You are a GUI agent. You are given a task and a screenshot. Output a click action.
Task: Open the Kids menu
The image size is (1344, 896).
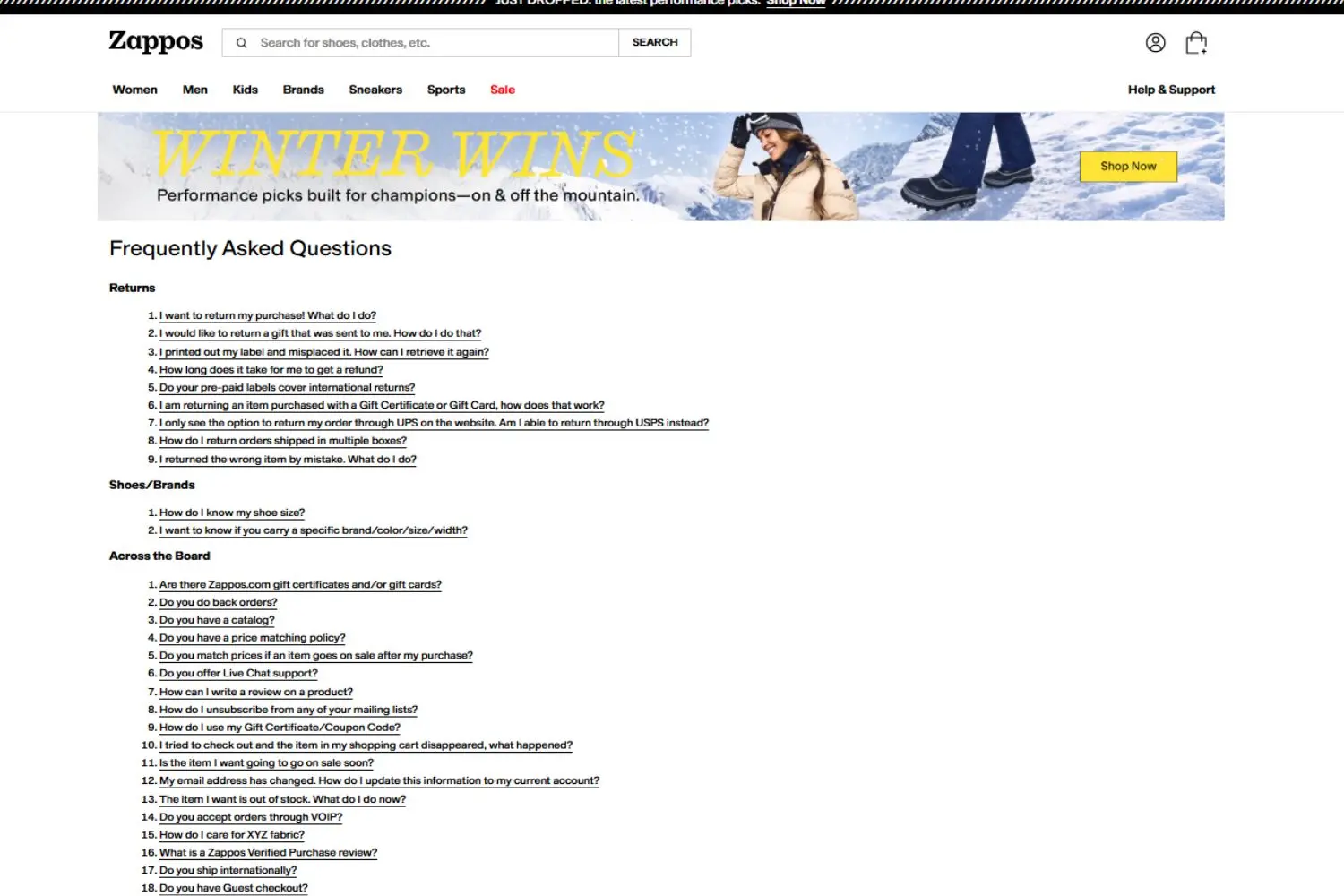click(246, 90)
